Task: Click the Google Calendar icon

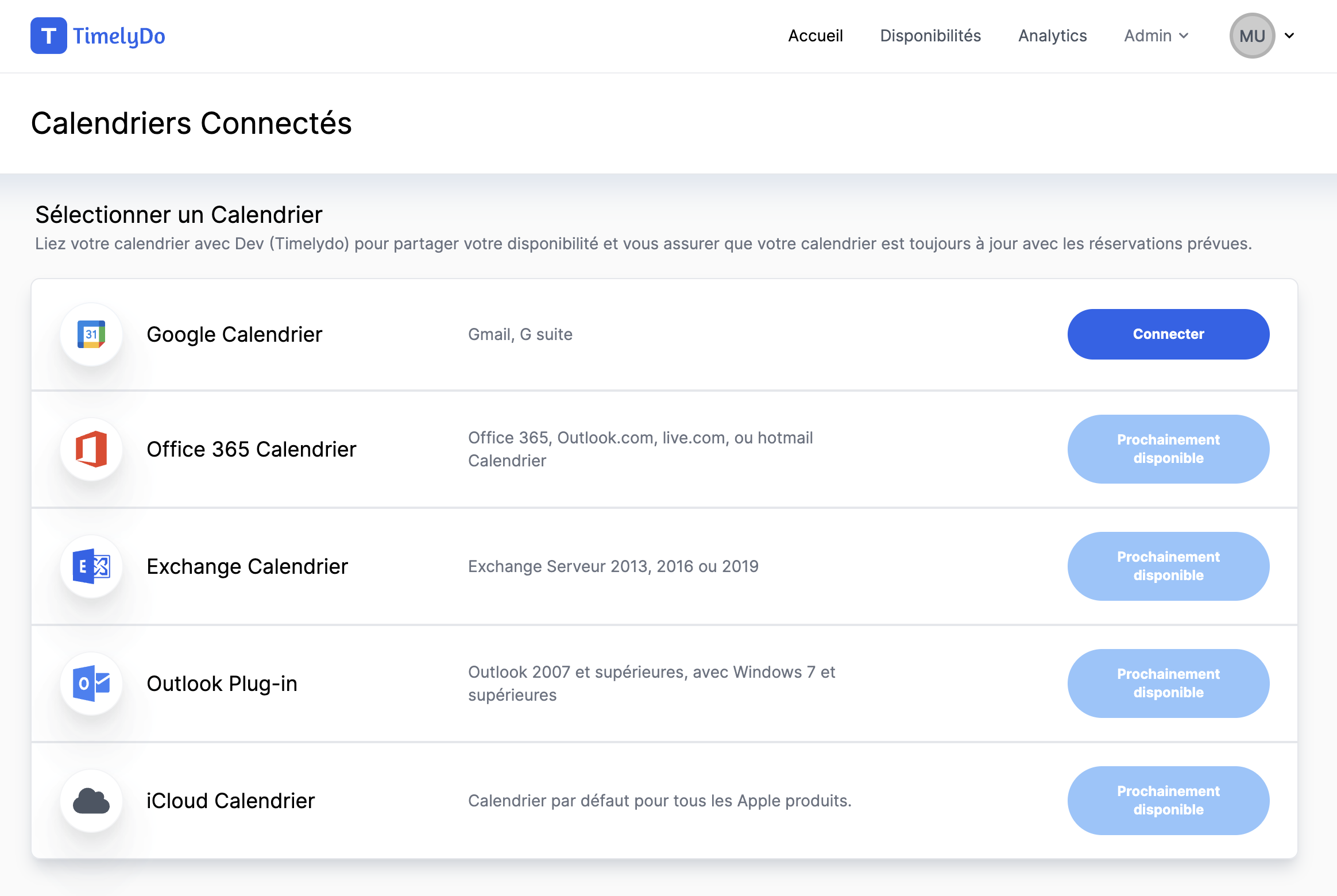Action: coord(91,334)
